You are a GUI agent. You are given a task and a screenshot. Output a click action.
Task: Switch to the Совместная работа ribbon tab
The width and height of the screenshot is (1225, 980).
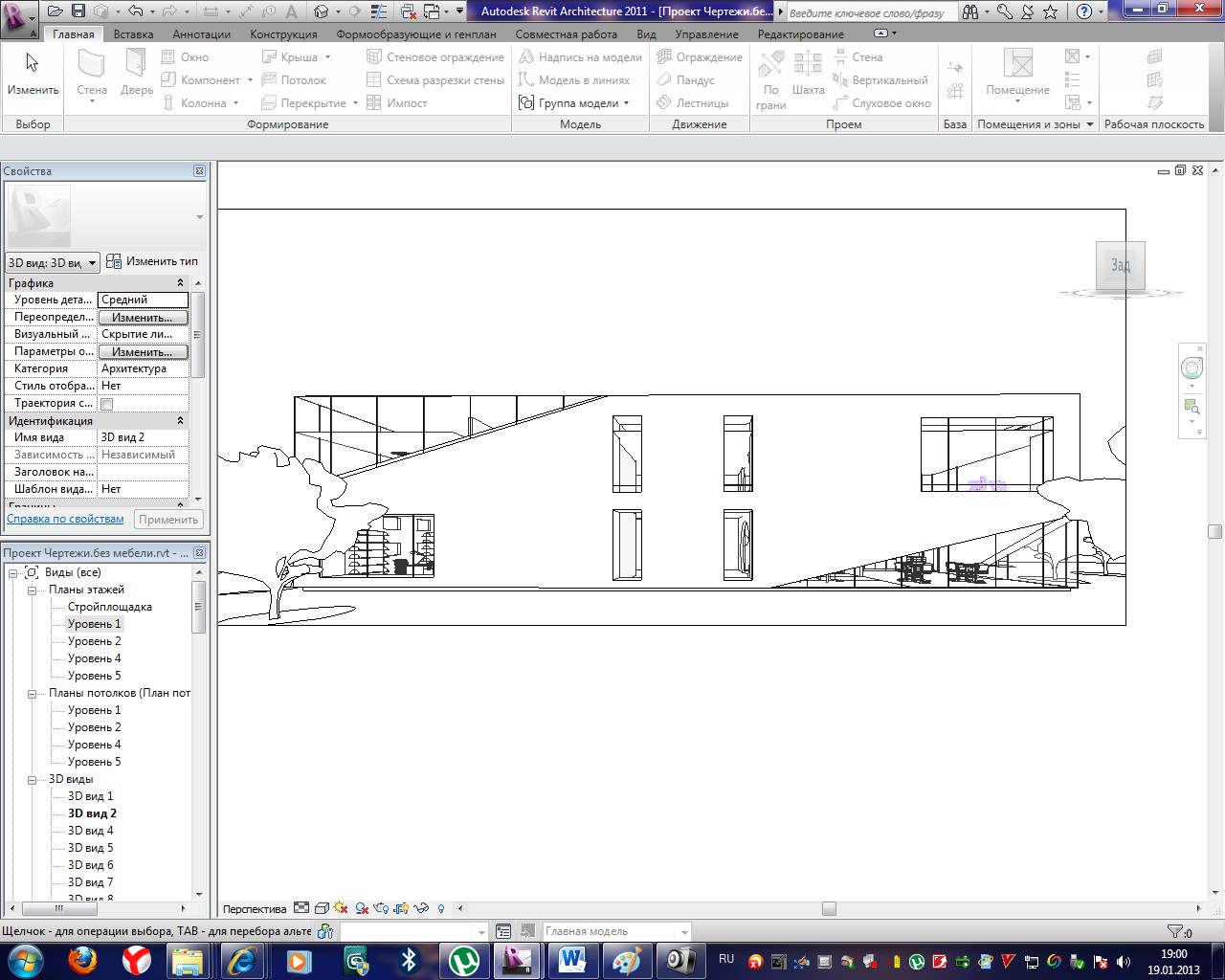[x=567, y=34]
